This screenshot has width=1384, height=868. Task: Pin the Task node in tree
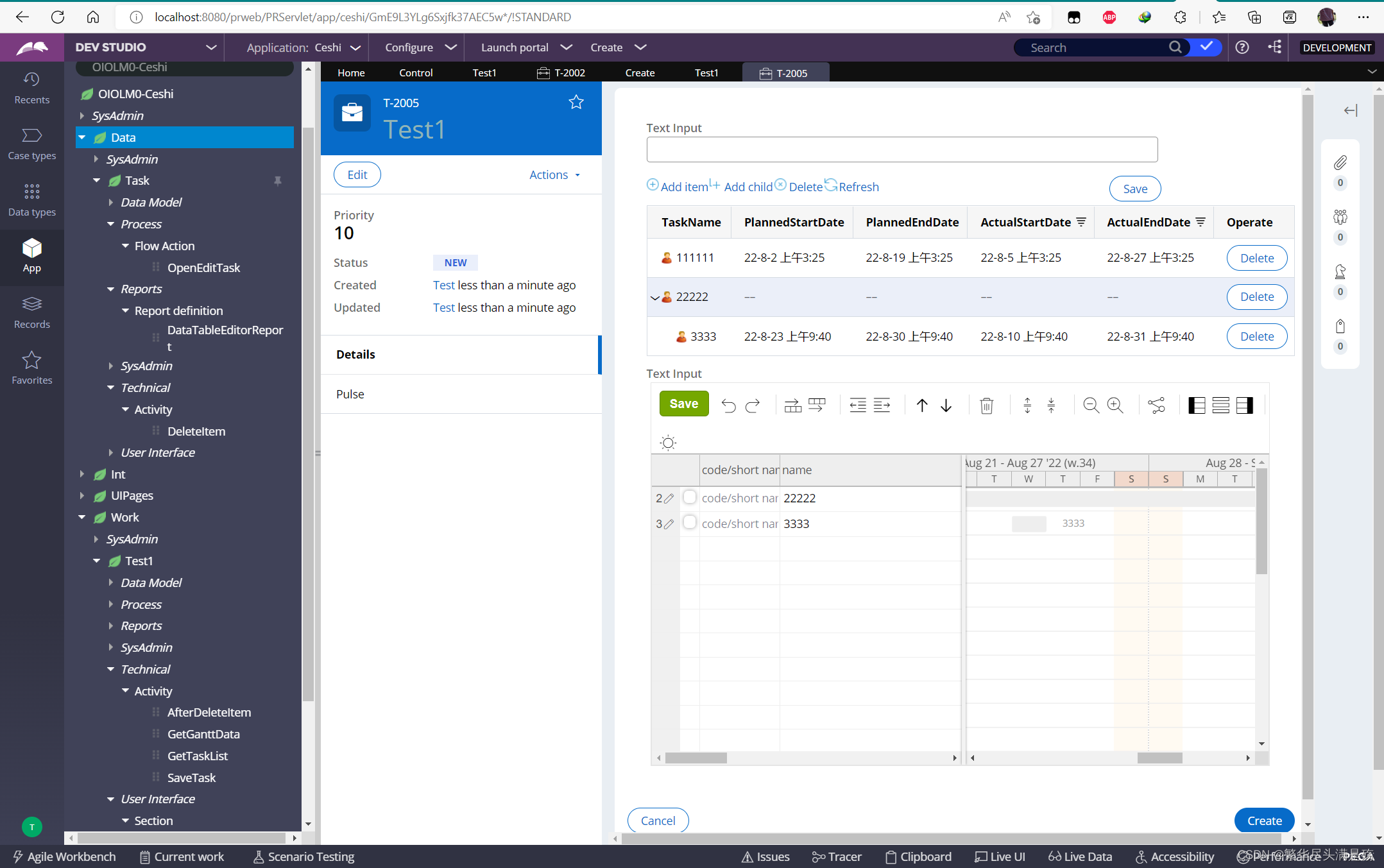[x=278, y=181]
